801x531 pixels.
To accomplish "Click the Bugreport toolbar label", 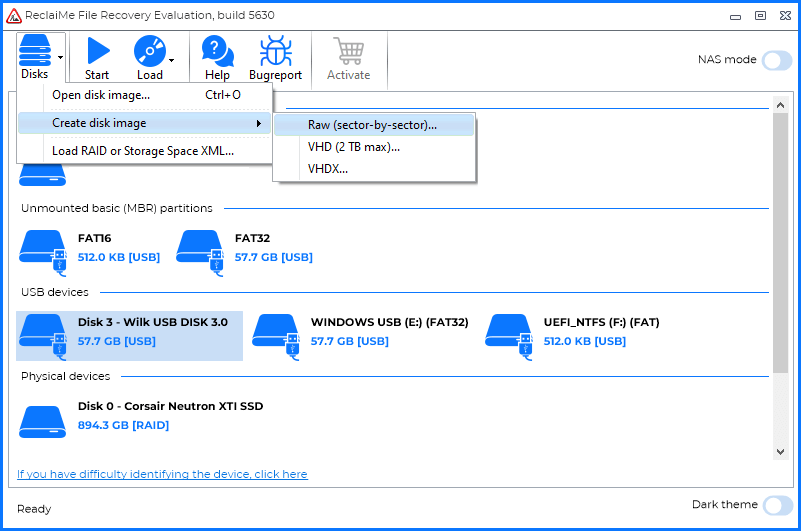I will 275,75.
